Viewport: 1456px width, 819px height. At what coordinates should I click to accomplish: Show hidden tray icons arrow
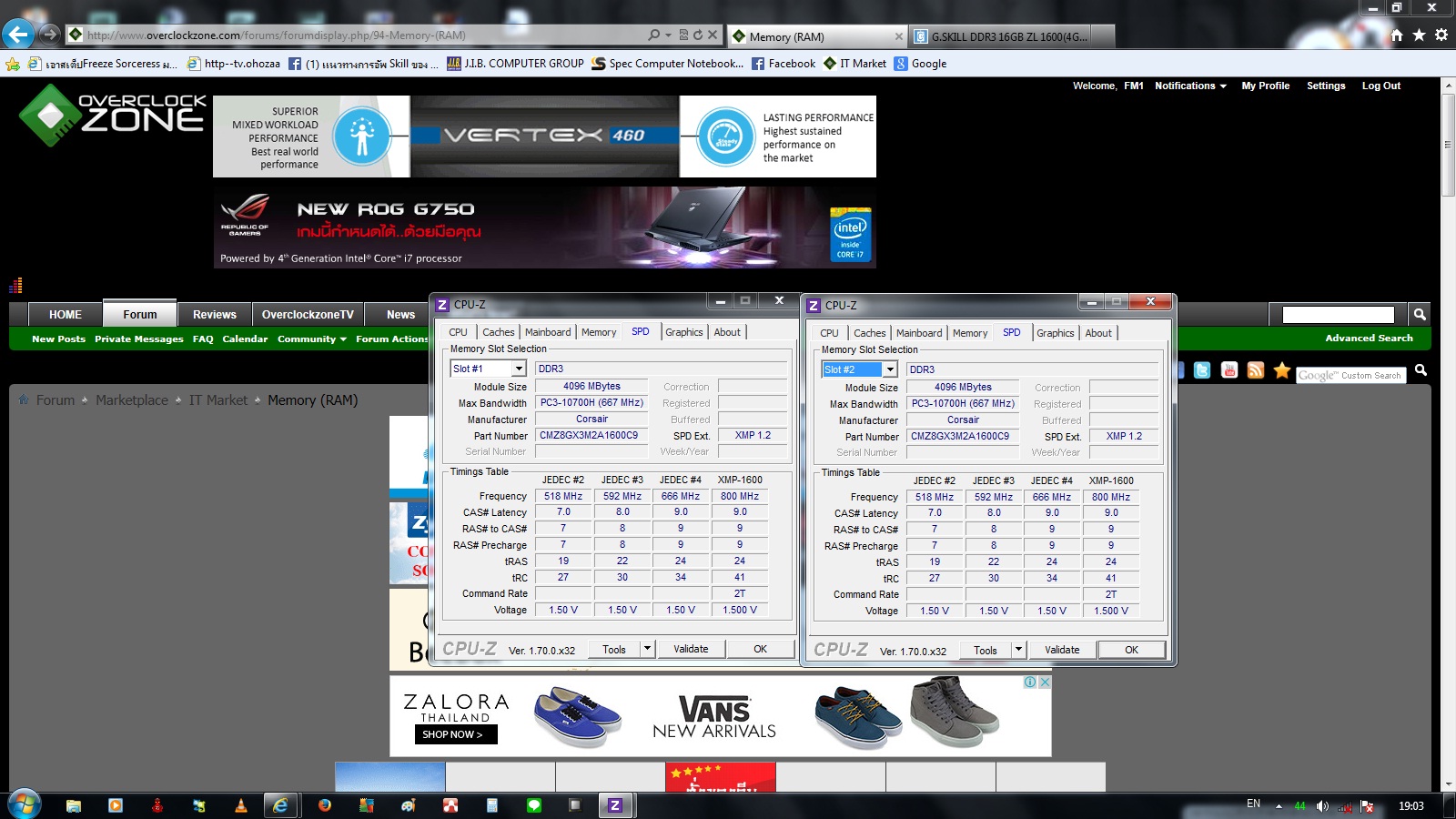coord(1279,806)
